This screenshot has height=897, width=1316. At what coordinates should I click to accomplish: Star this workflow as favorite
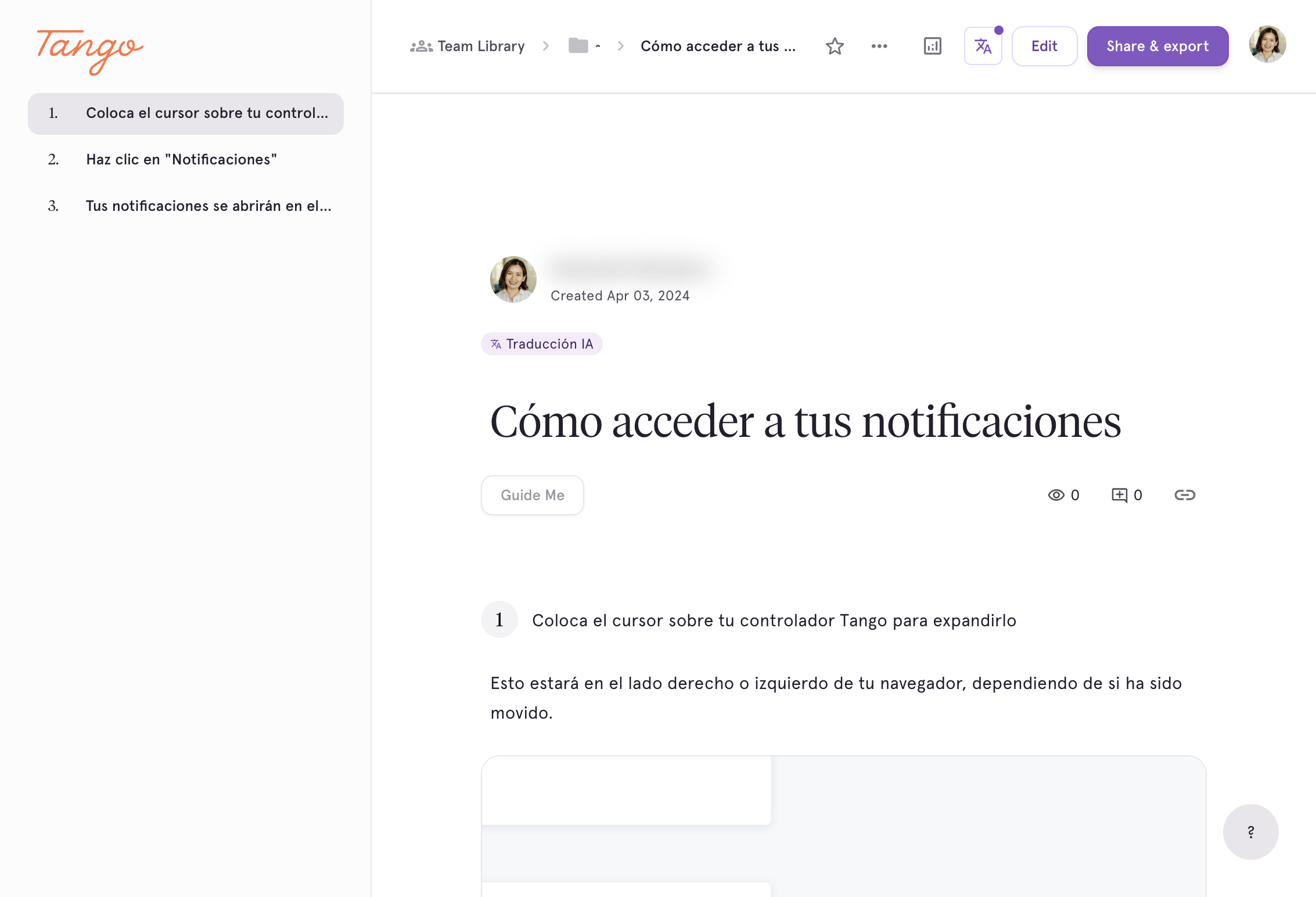coord(835,46)
